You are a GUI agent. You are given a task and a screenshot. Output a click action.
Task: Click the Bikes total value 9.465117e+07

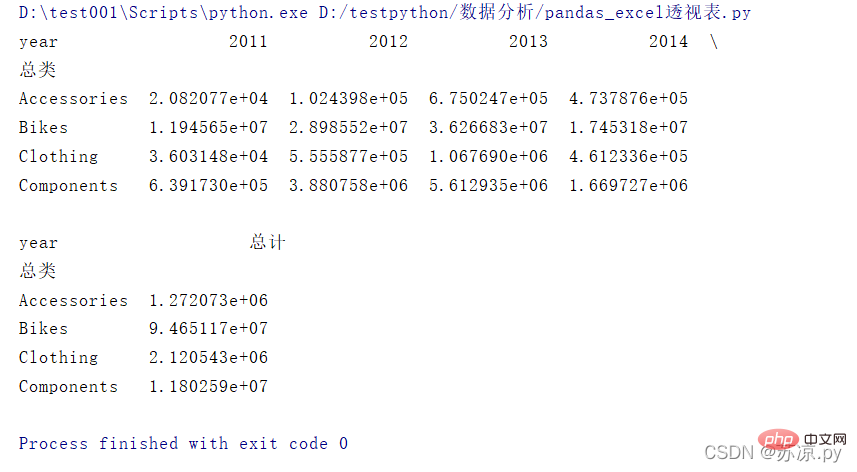(x=208, y=329)
